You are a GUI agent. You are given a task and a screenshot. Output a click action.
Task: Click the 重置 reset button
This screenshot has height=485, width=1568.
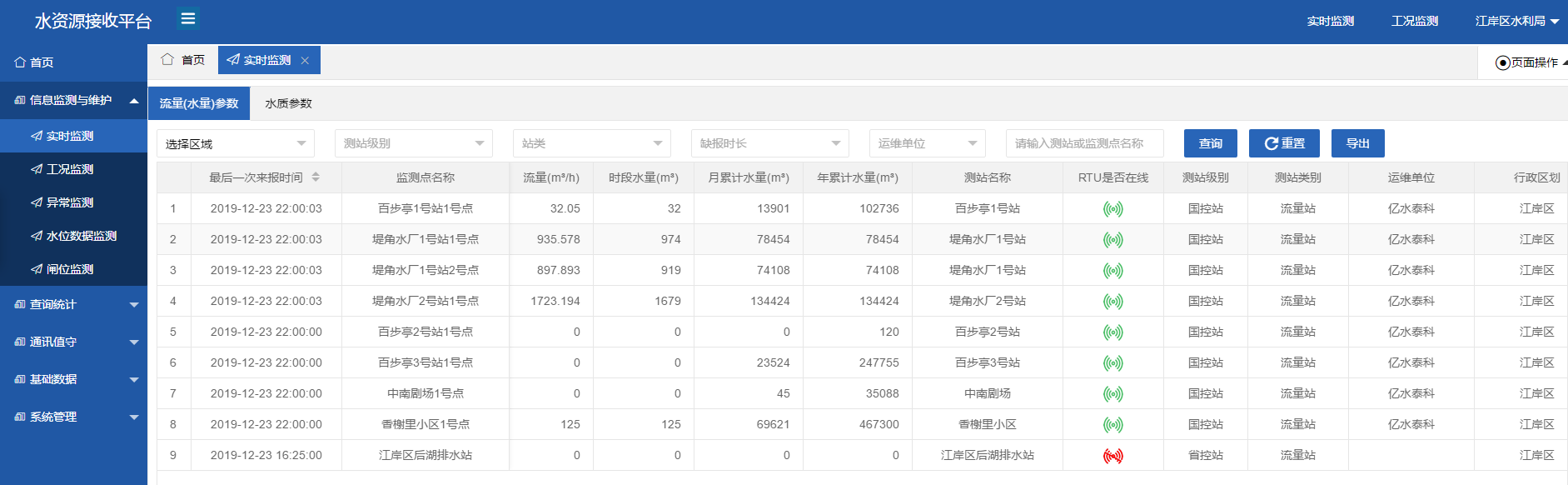(x=1284, y=144)
